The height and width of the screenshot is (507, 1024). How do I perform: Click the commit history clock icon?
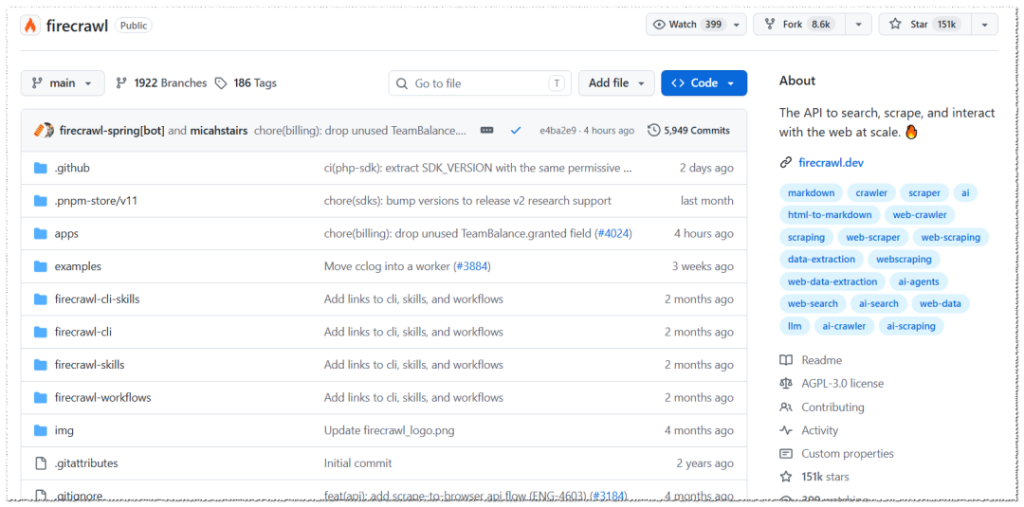point(654,130)
